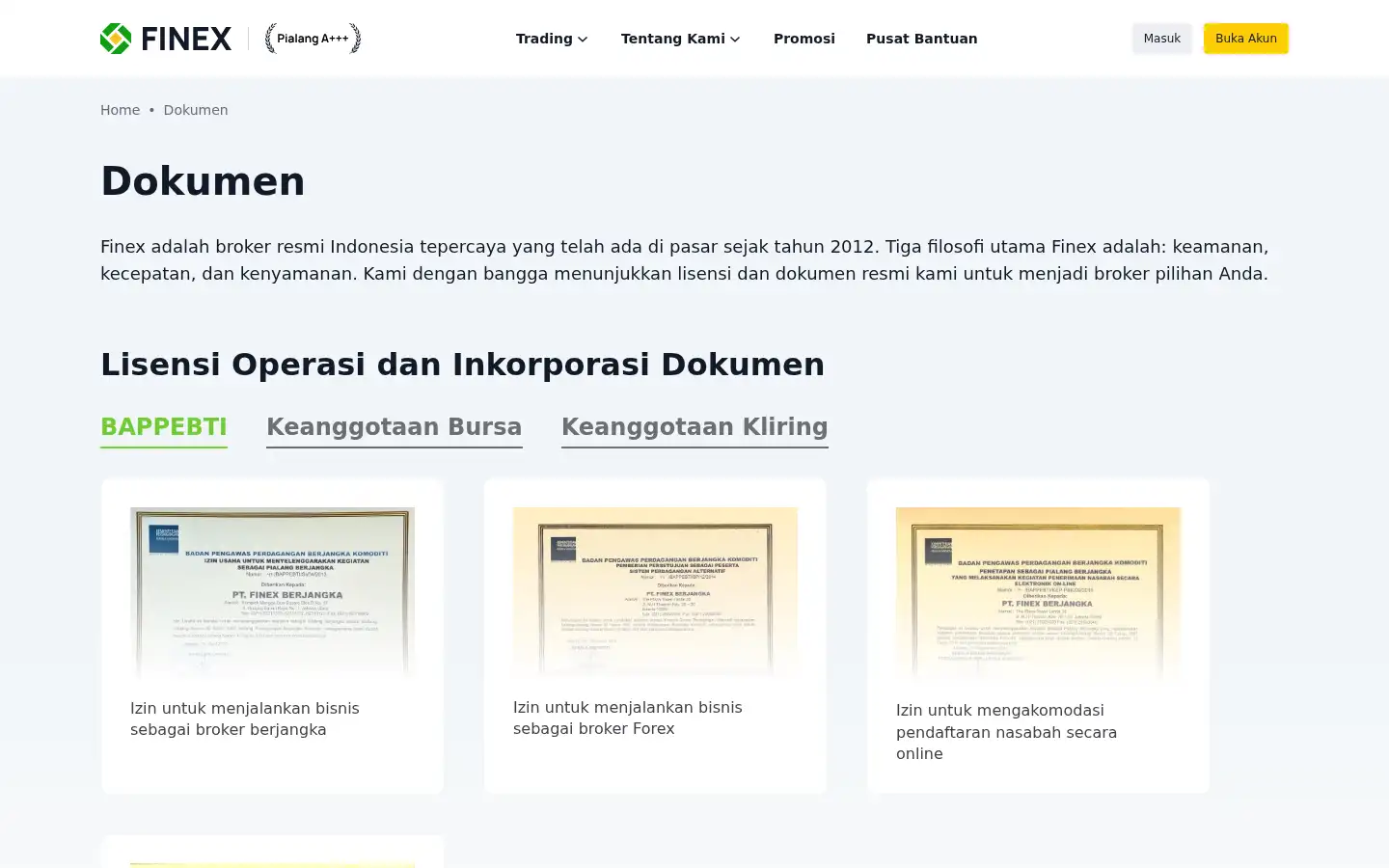Viewport: 1389px width, 868px height.
Task: Switch to the Keanggotaan Kliring tab
Action: (x=694, y=427)
